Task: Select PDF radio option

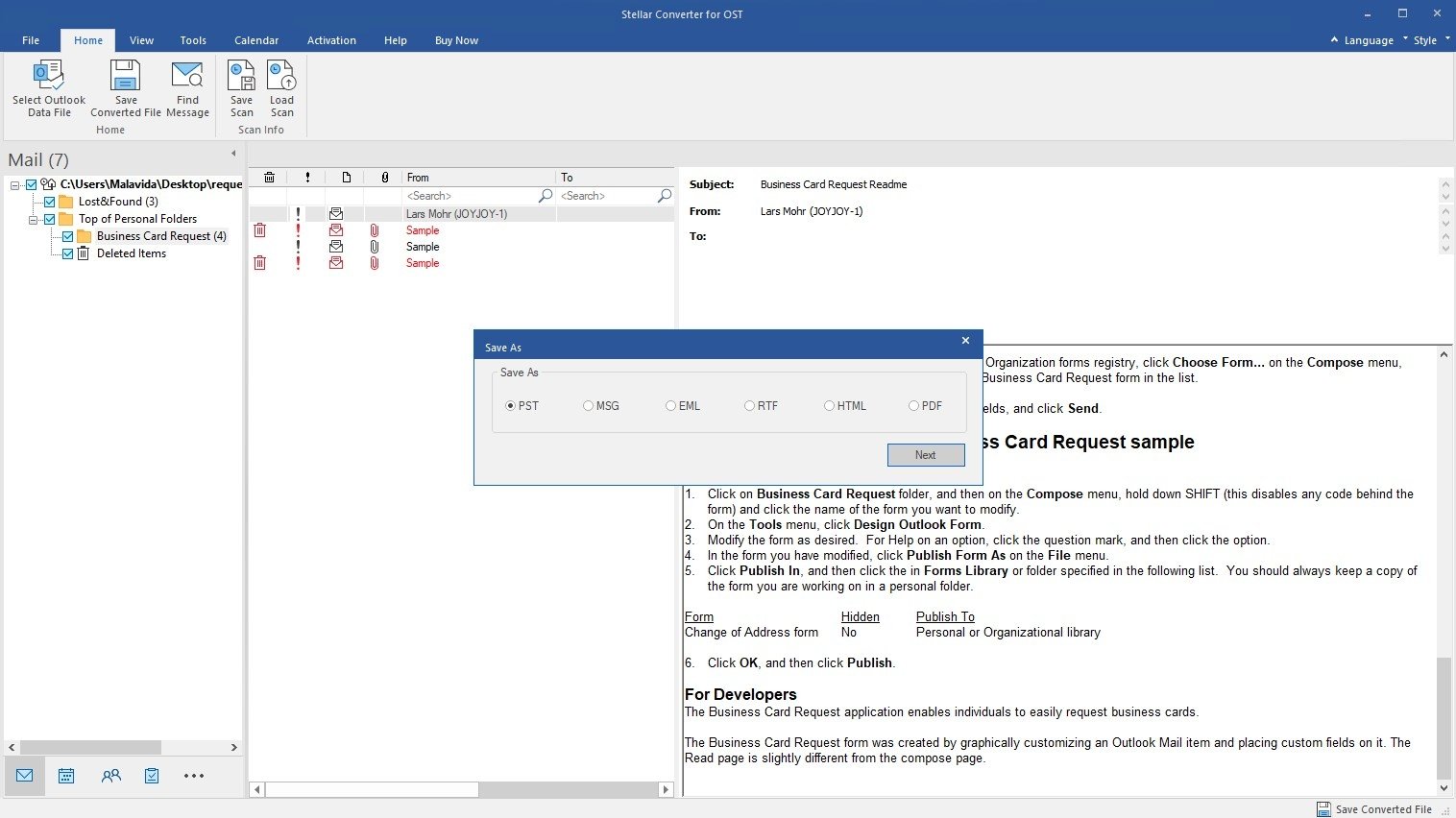Action: point(913,406)
